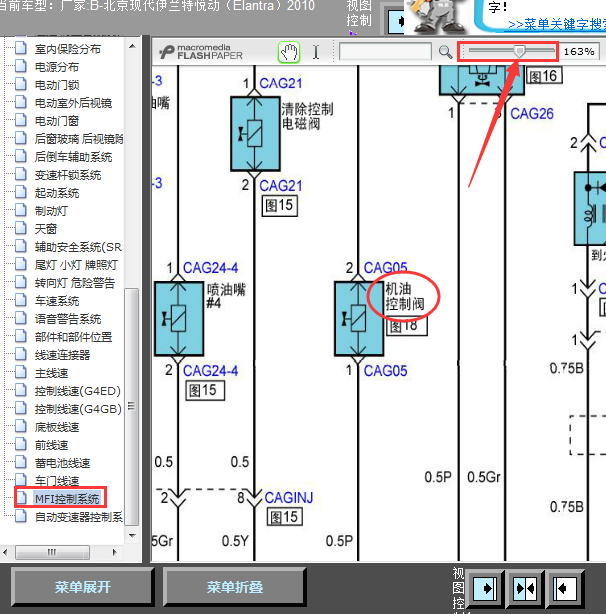Open 前线束 tree item
This screenshot has height=614, width=606.
(x=51, y=445)
